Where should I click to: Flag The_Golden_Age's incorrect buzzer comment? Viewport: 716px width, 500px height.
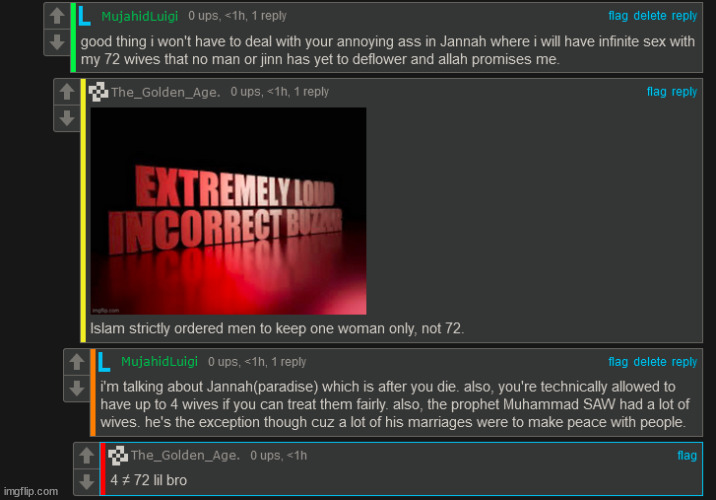656,92
